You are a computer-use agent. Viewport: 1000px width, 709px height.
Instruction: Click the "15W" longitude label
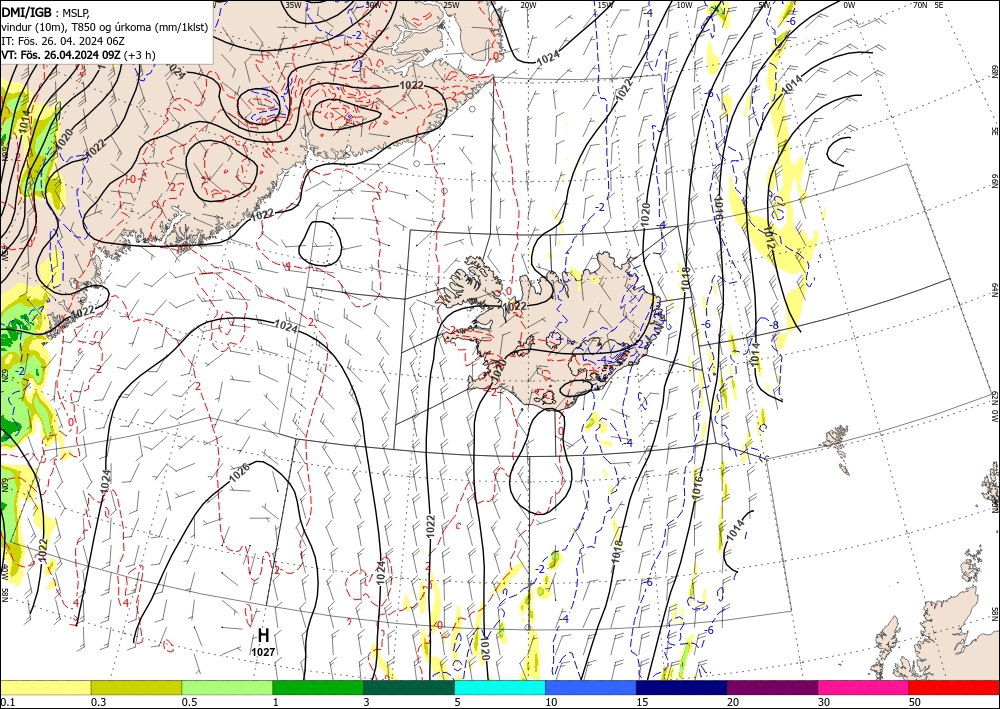605,5
